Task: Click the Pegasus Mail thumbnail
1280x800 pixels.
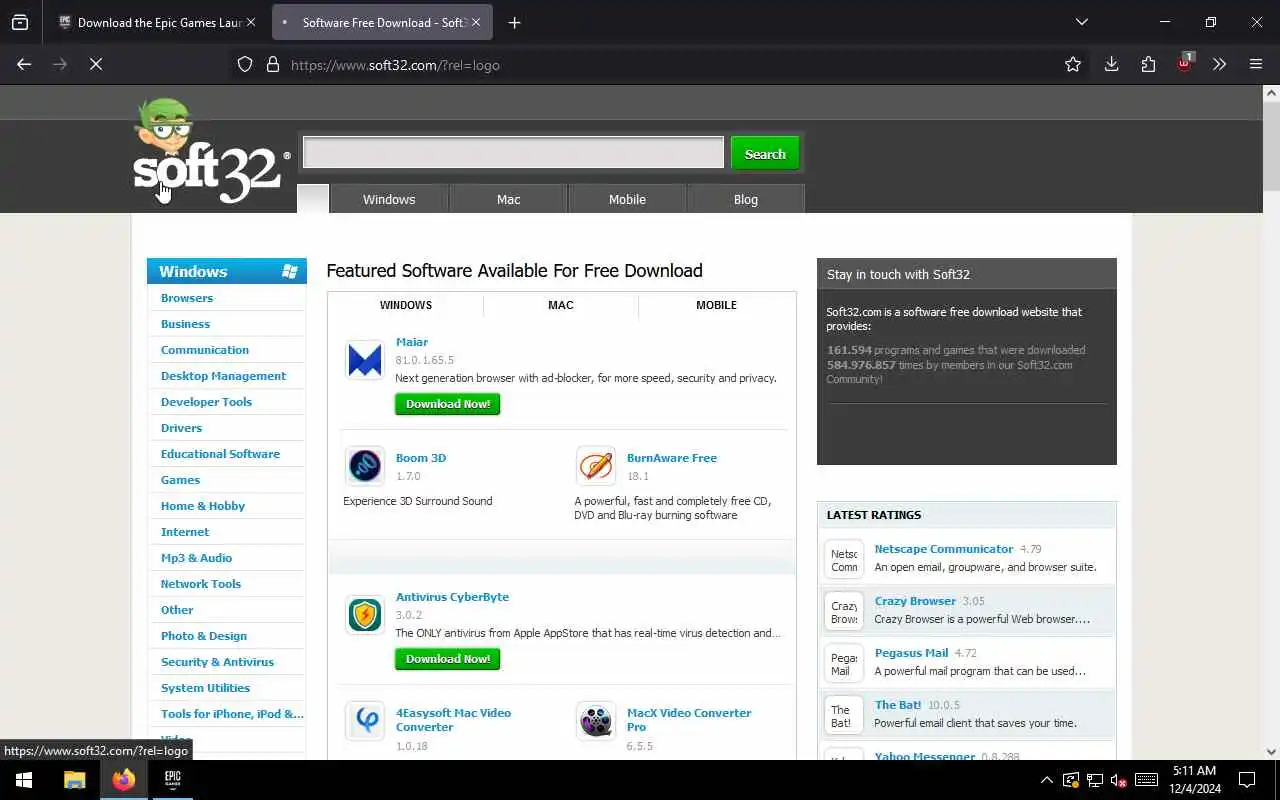Action: [x=844, y=664]
